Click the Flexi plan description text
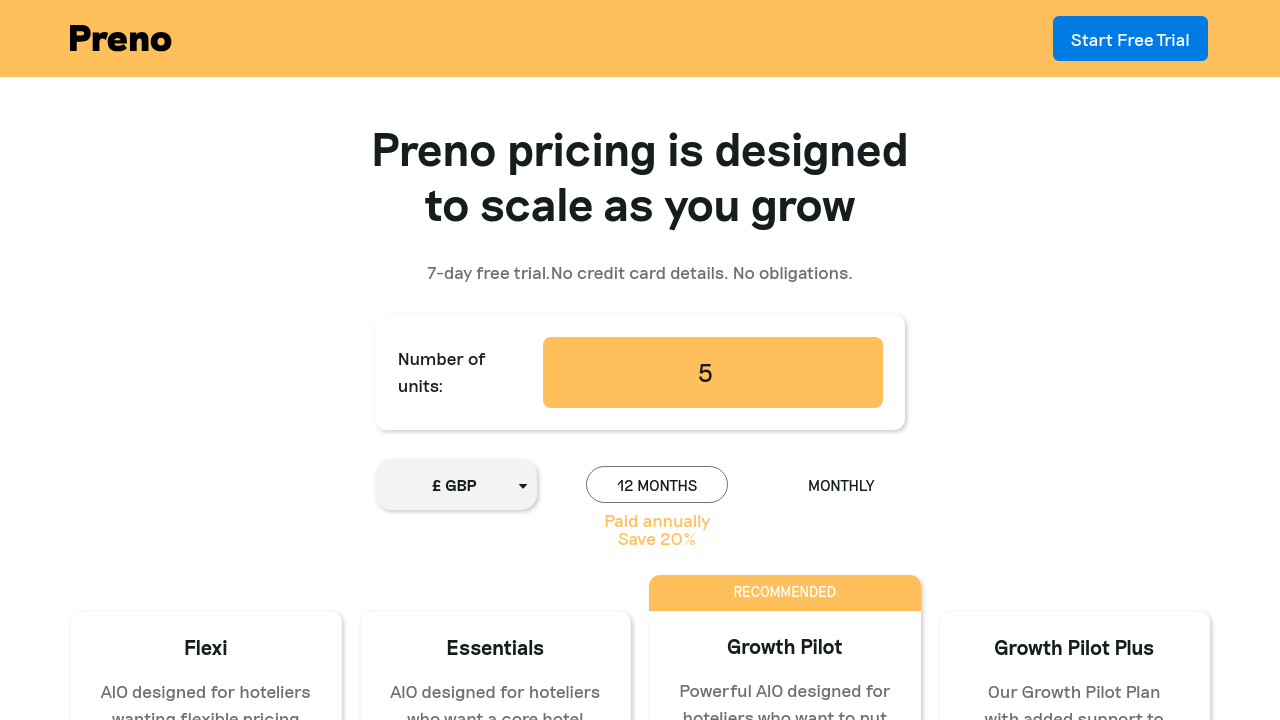The height and width of the screenshot is (720, 1280). pos(206,702)
